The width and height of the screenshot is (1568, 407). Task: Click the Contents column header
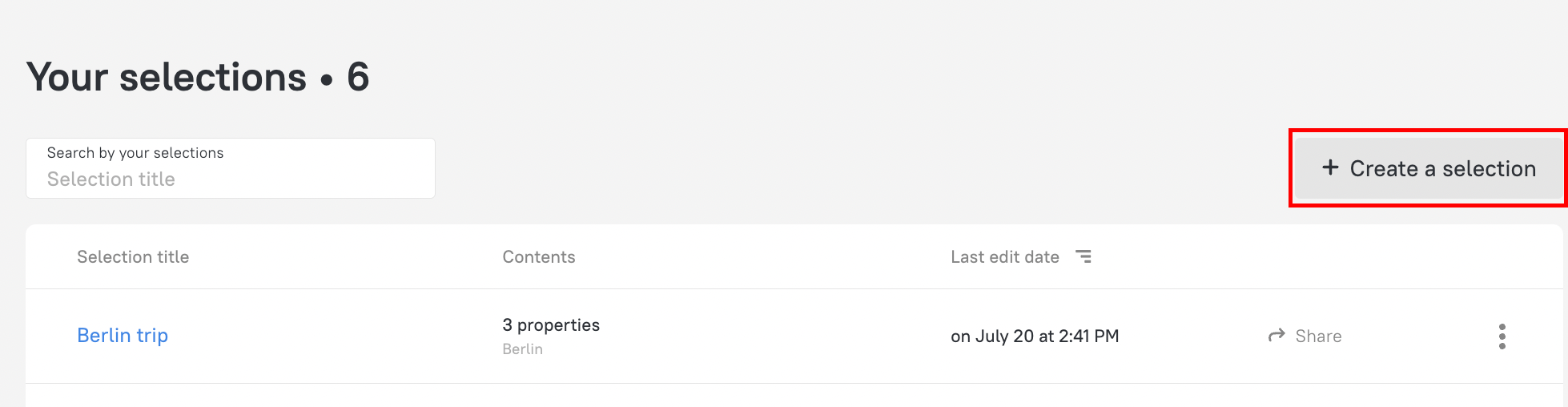click(x=538, y=257)
